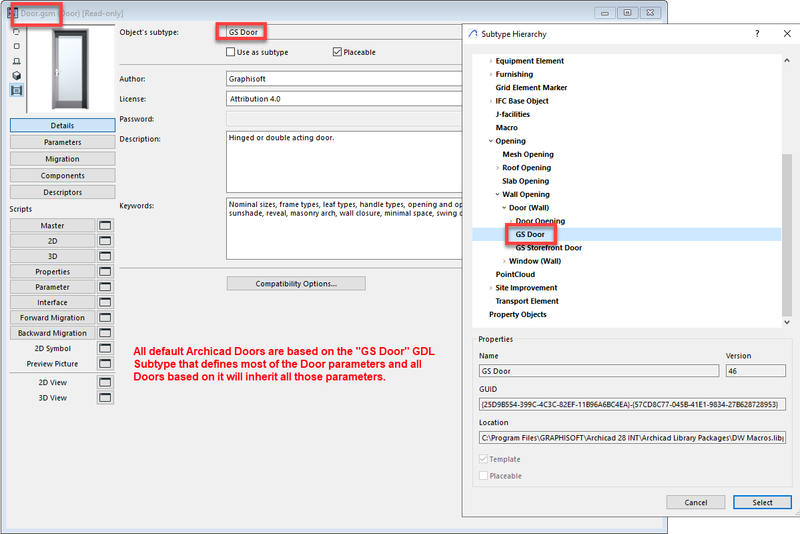Screen dimensions: 800x534
Task: Open Forward Migration script window icon
Action: (105, 317)
